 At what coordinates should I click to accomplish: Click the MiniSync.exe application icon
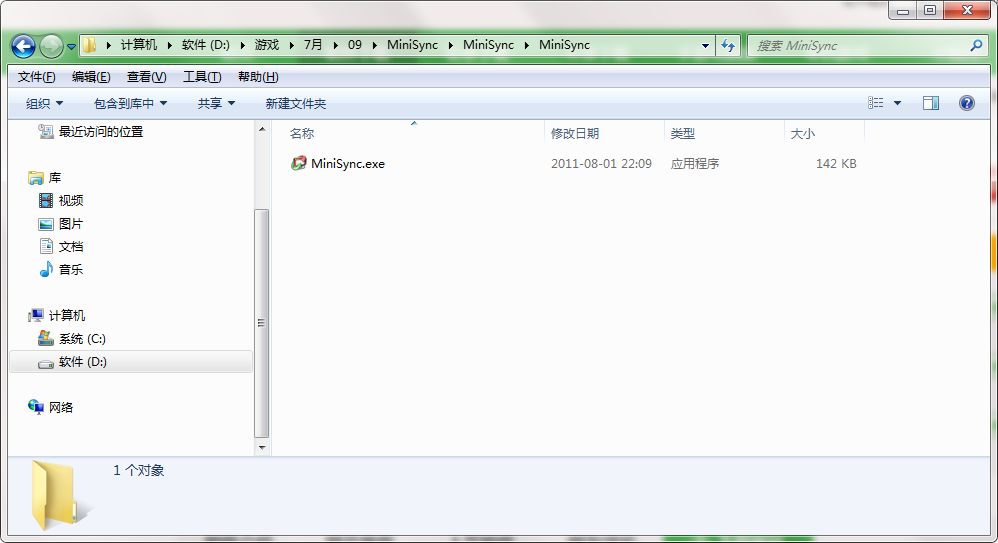[x=299, y=164]
